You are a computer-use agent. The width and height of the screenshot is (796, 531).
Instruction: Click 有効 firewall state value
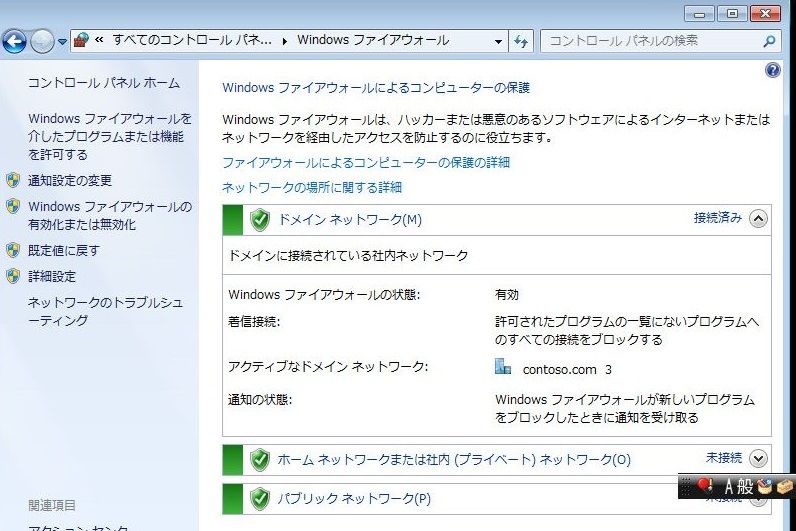pos(507,294)
